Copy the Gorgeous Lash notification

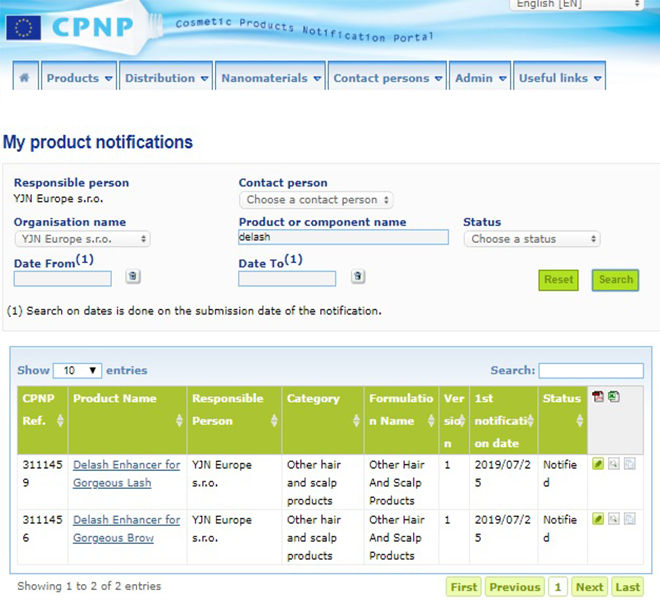pos(629,464)
